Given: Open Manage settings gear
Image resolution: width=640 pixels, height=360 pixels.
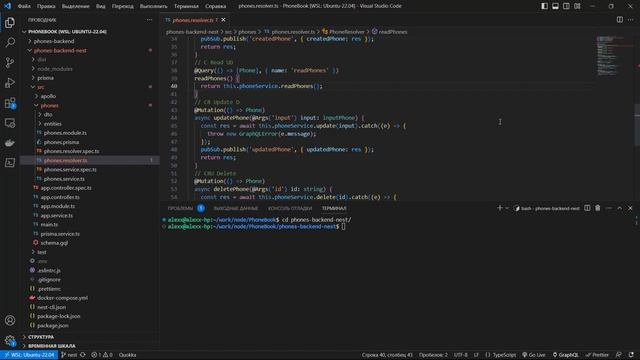Looking at the screenshot, I should (10, 340).
